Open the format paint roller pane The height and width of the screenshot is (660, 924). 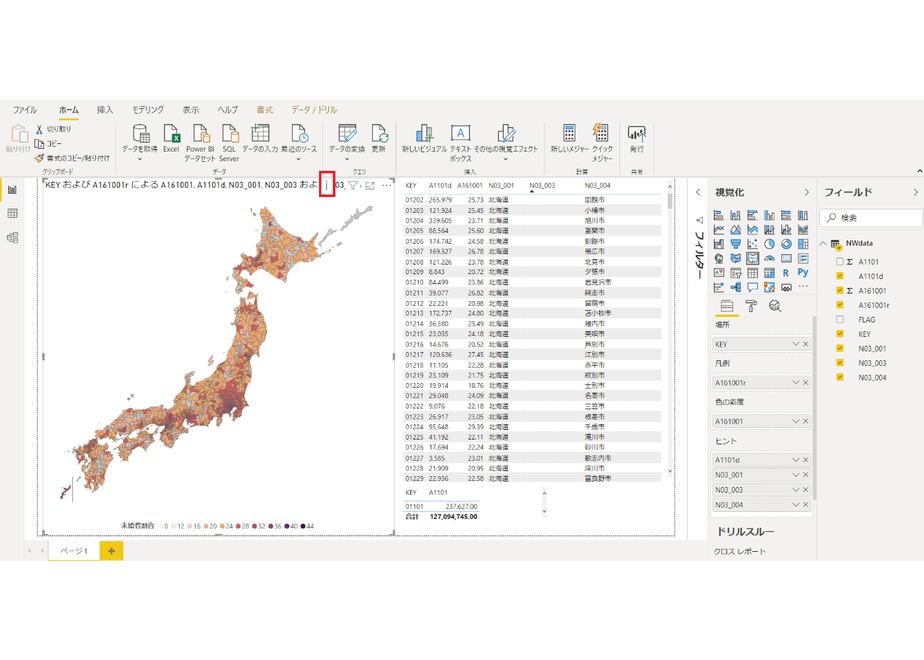[751, 306]
